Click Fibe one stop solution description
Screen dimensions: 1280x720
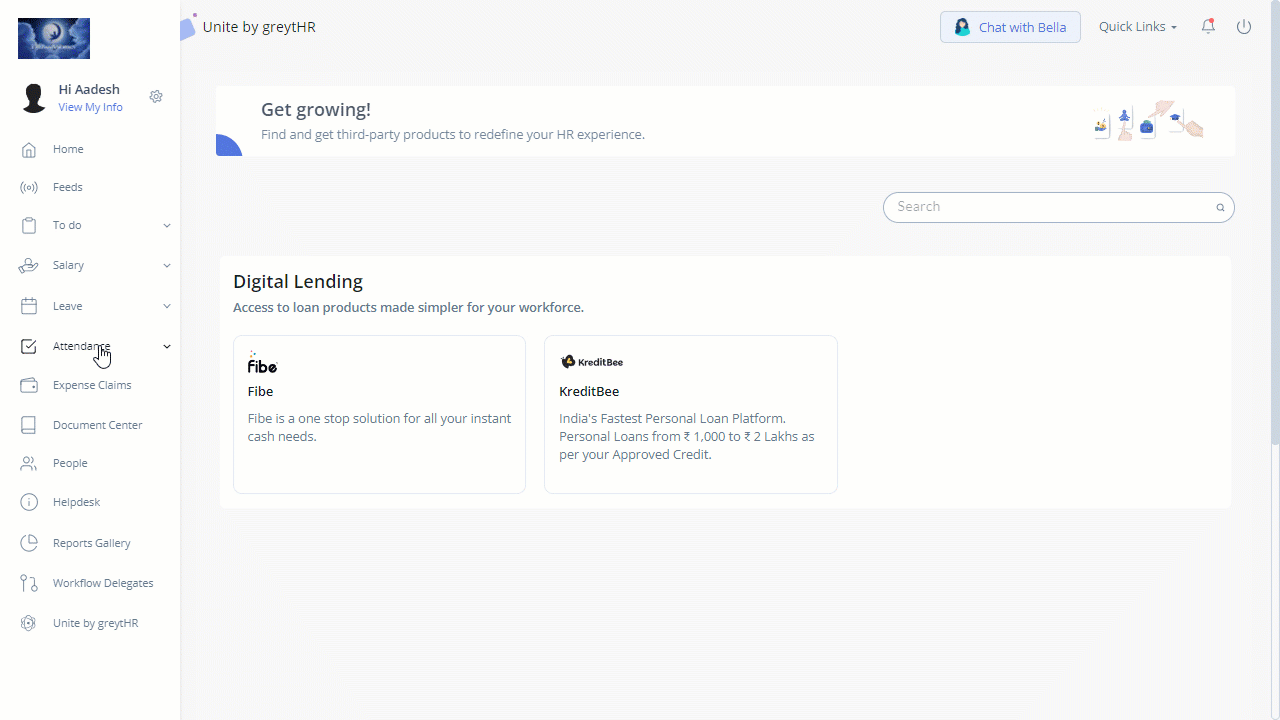[380, 427]
